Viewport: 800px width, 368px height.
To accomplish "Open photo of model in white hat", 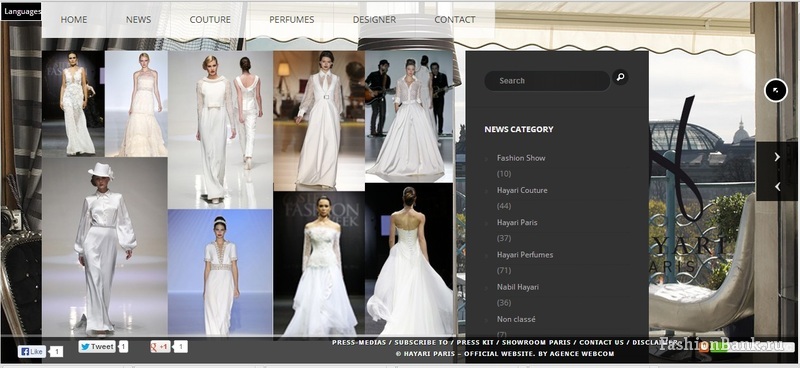I will click(x=105, y=246).
